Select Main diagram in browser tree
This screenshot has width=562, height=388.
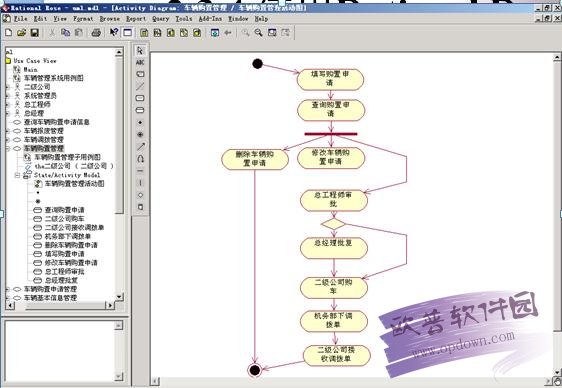(30, 70)
